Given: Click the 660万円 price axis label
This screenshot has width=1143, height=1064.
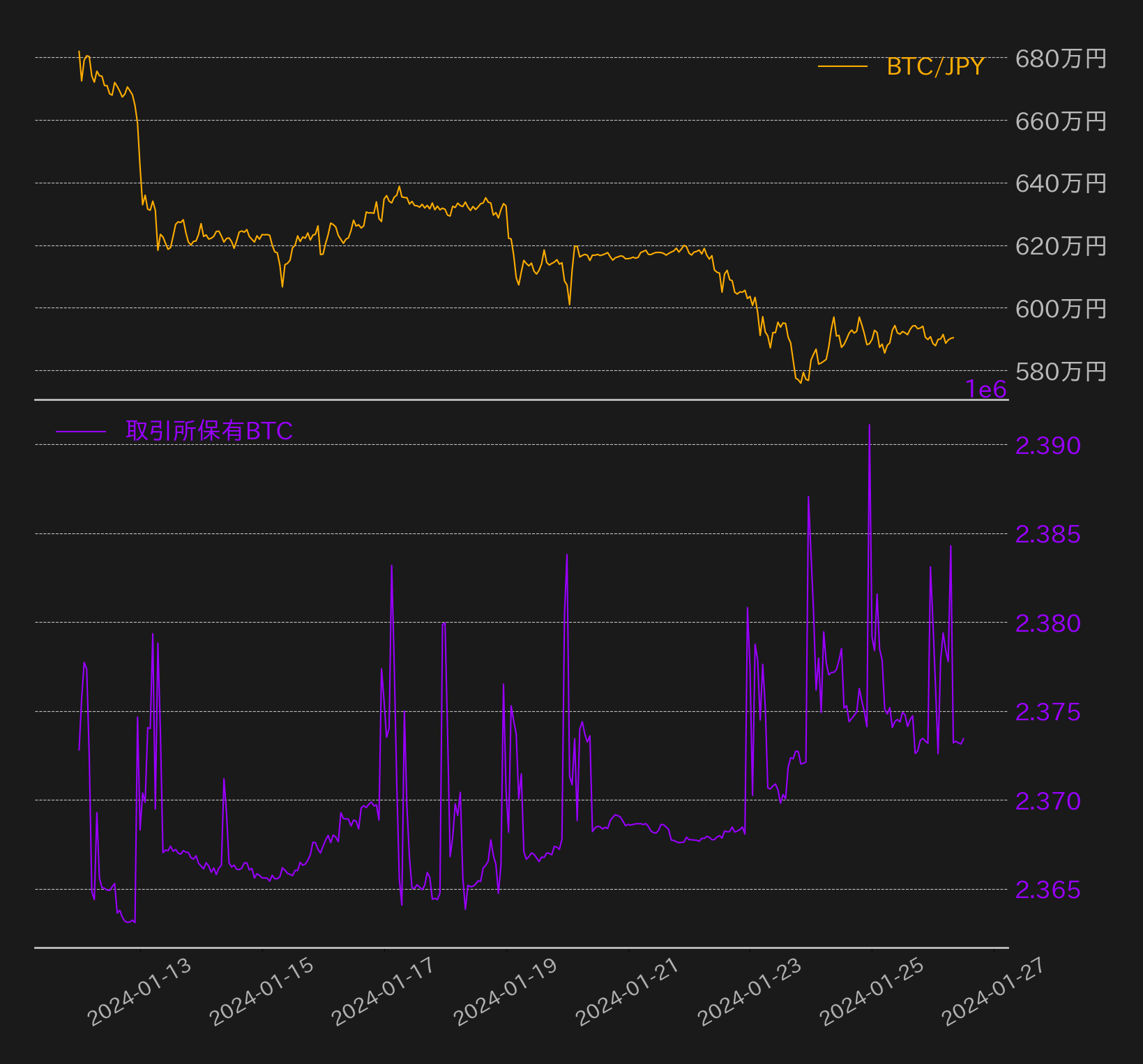Looking at the screenshot, I should (1061, 121).
